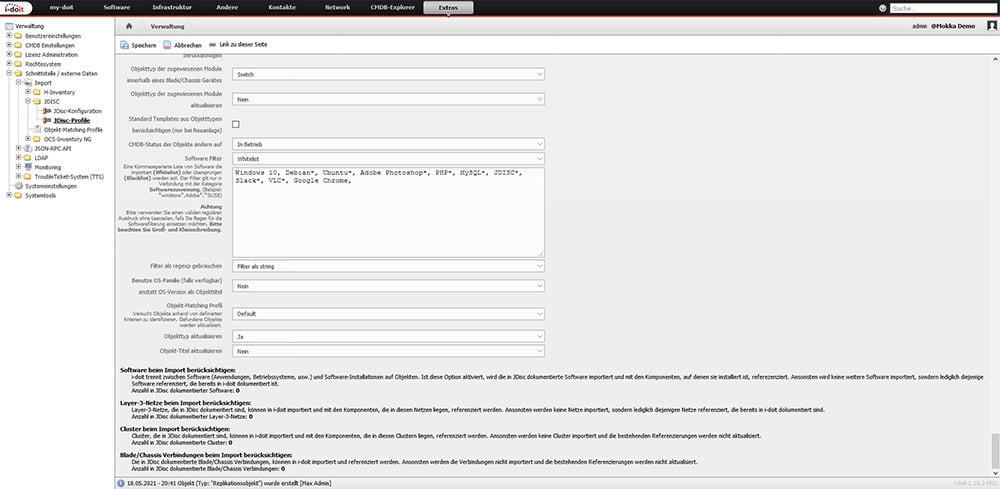This screenshot has height=489, width=1000.
Task: Click the JDisc-Profile item icon
Action: tap(47, 120)
